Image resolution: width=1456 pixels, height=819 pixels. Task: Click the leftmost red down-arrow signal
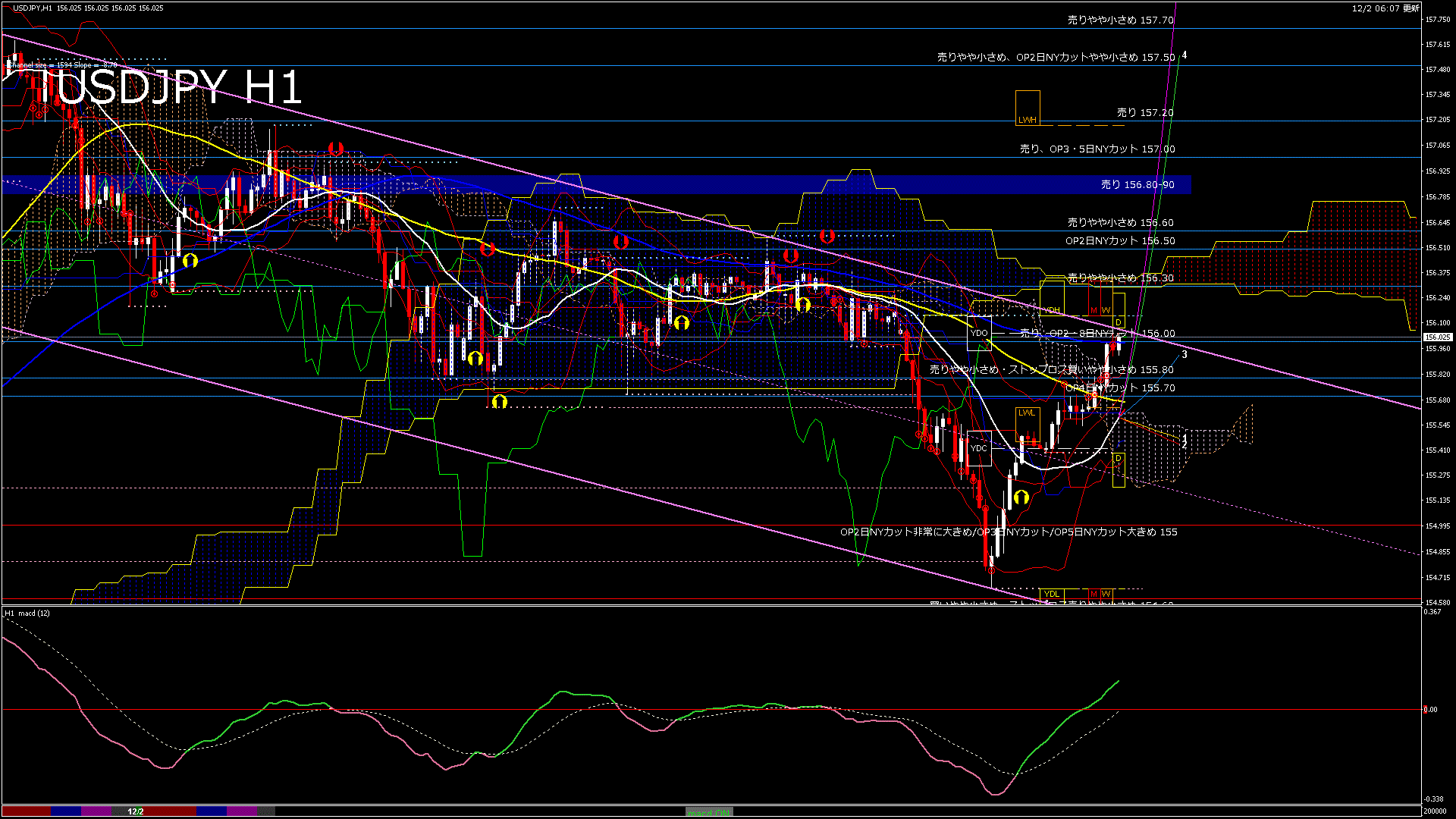coord(335,148)
